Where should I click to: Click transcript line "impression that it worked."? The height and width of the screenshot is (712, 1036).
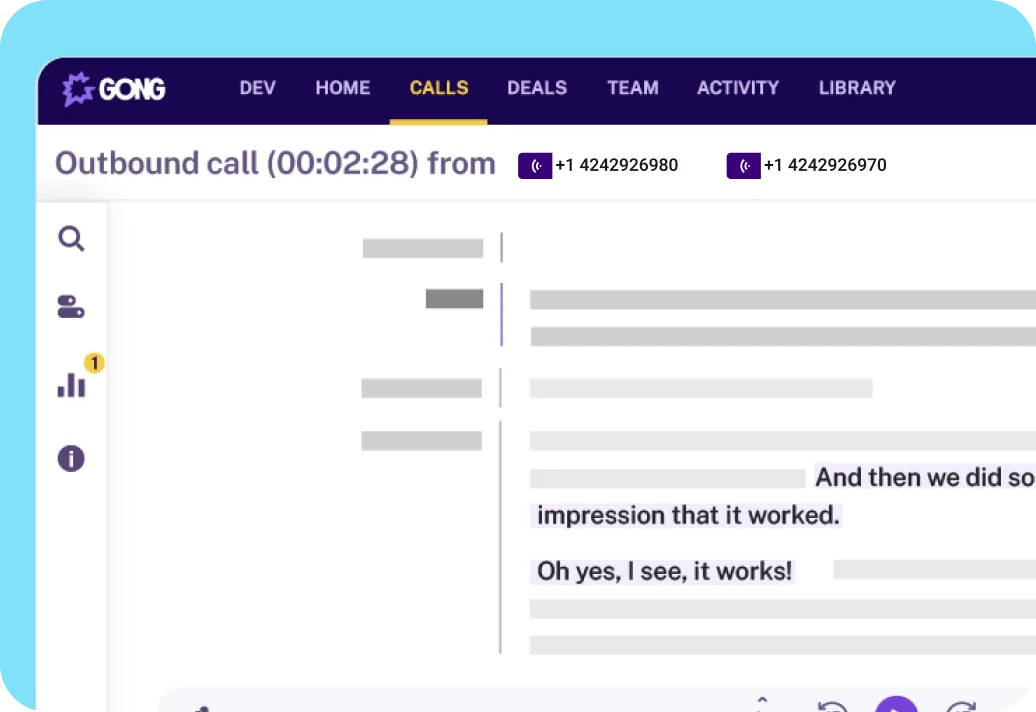coord(688,515)
